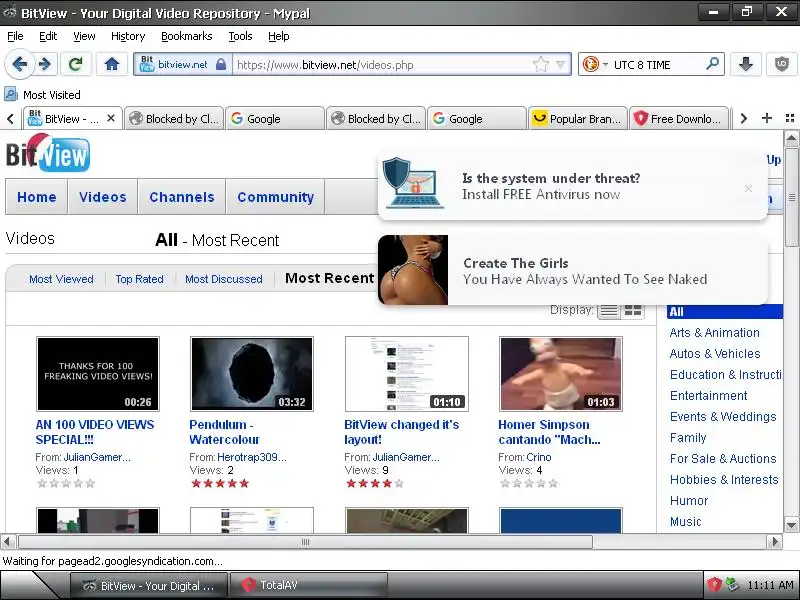The width and height of the screenshot is (800, 600).
Task: Click the URL address field
Action: pyautogui.click(x=383, y=65)
